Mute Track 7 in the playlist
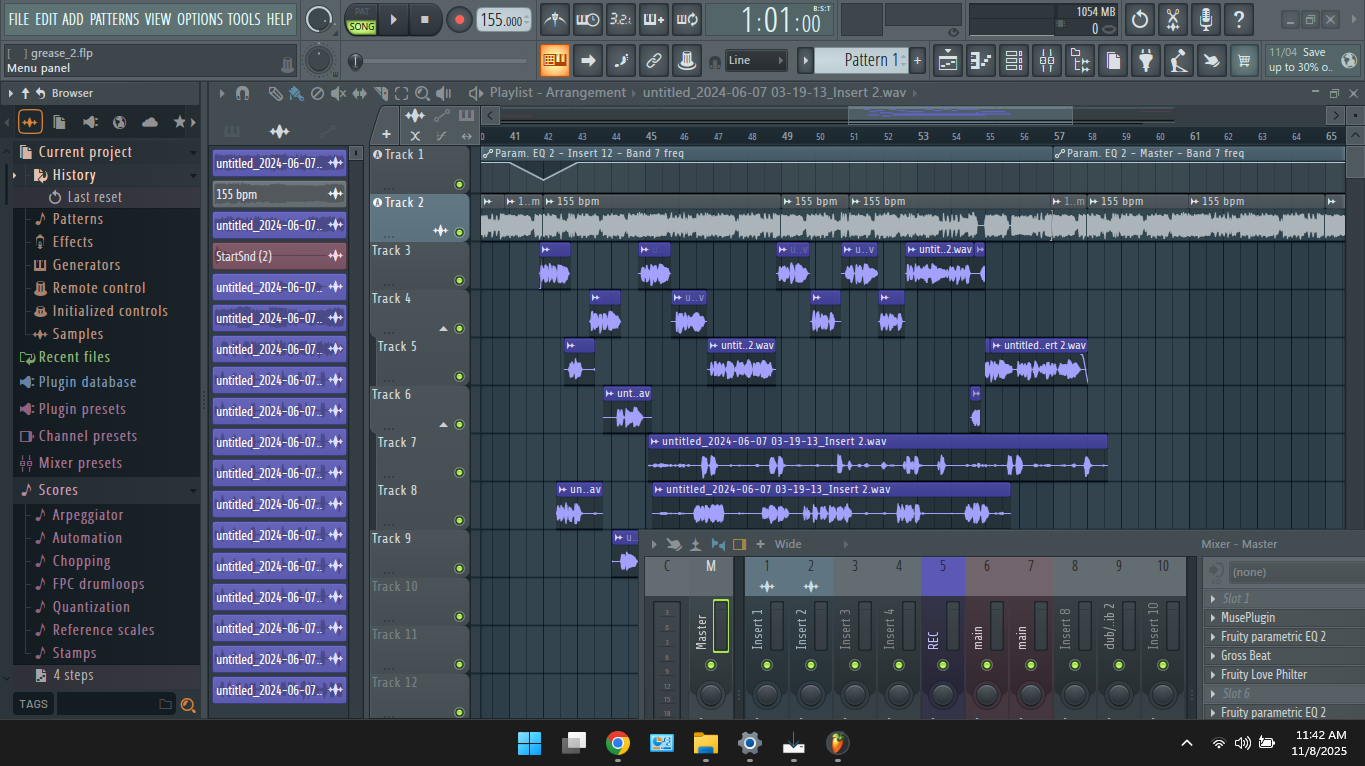The height and width of the screenshot is (766, 1365). click(460, 472)
